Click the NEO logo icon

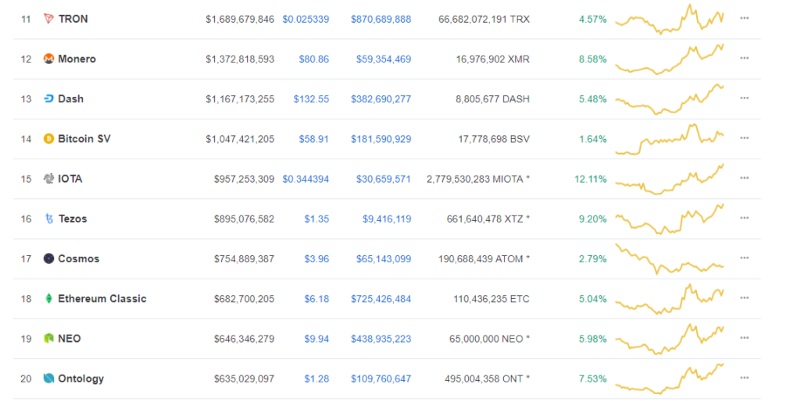coord(48,338)
